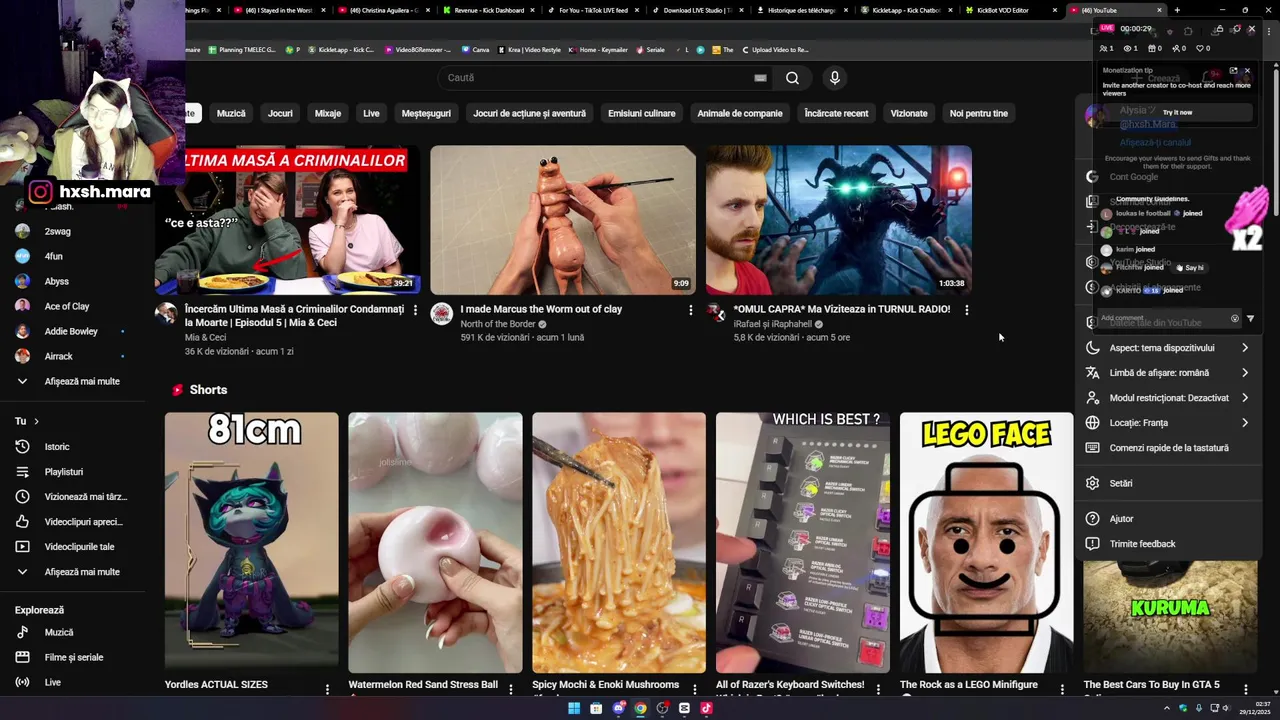The width and height of the screenshot is (1280, 720).
Task: Open options for Watermelon Red Sand Stress Ball short
Action: (x=511, y=689)
